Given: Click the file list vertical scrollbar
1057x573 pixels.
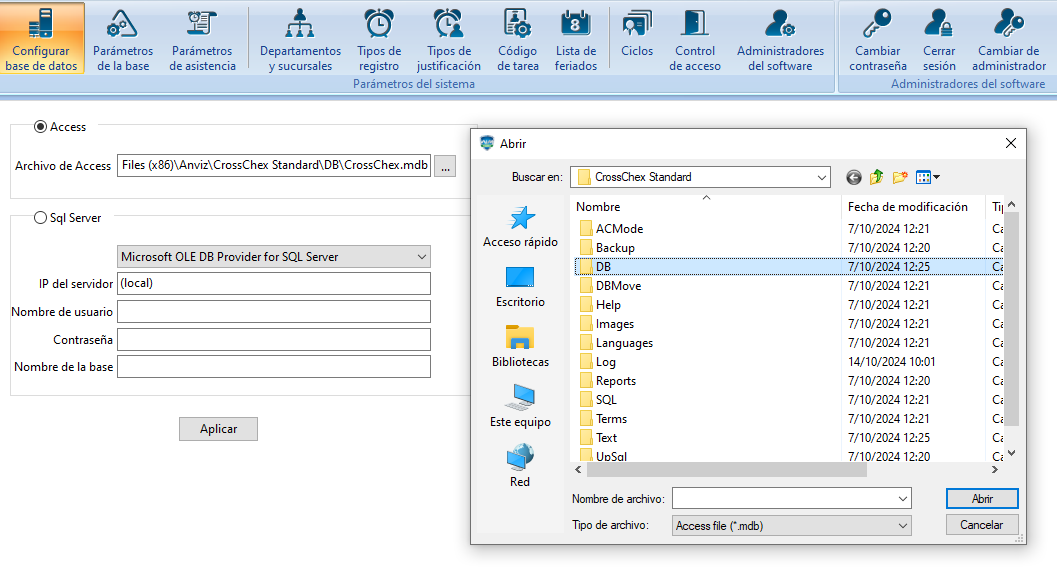Looking at the screenshot, I should pyautogui.click(x=1010, y=319).
